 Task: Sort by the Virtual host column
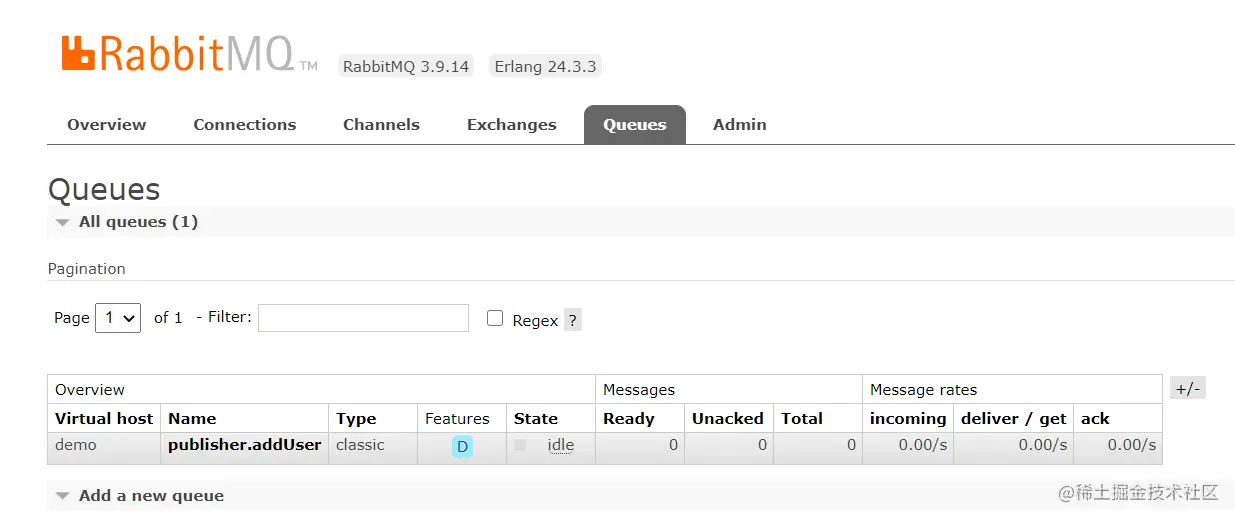tap(104, 419)
